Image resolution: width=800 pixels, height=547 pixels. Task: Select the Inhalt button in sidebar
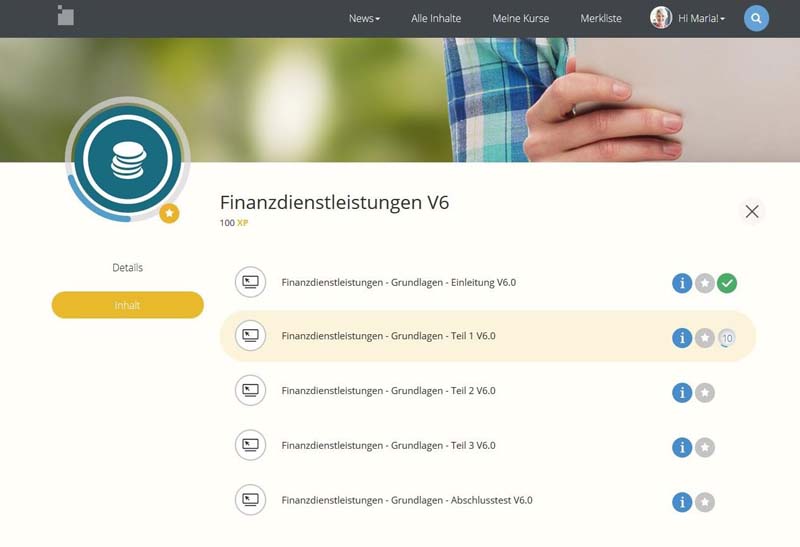tap(128, 305)
